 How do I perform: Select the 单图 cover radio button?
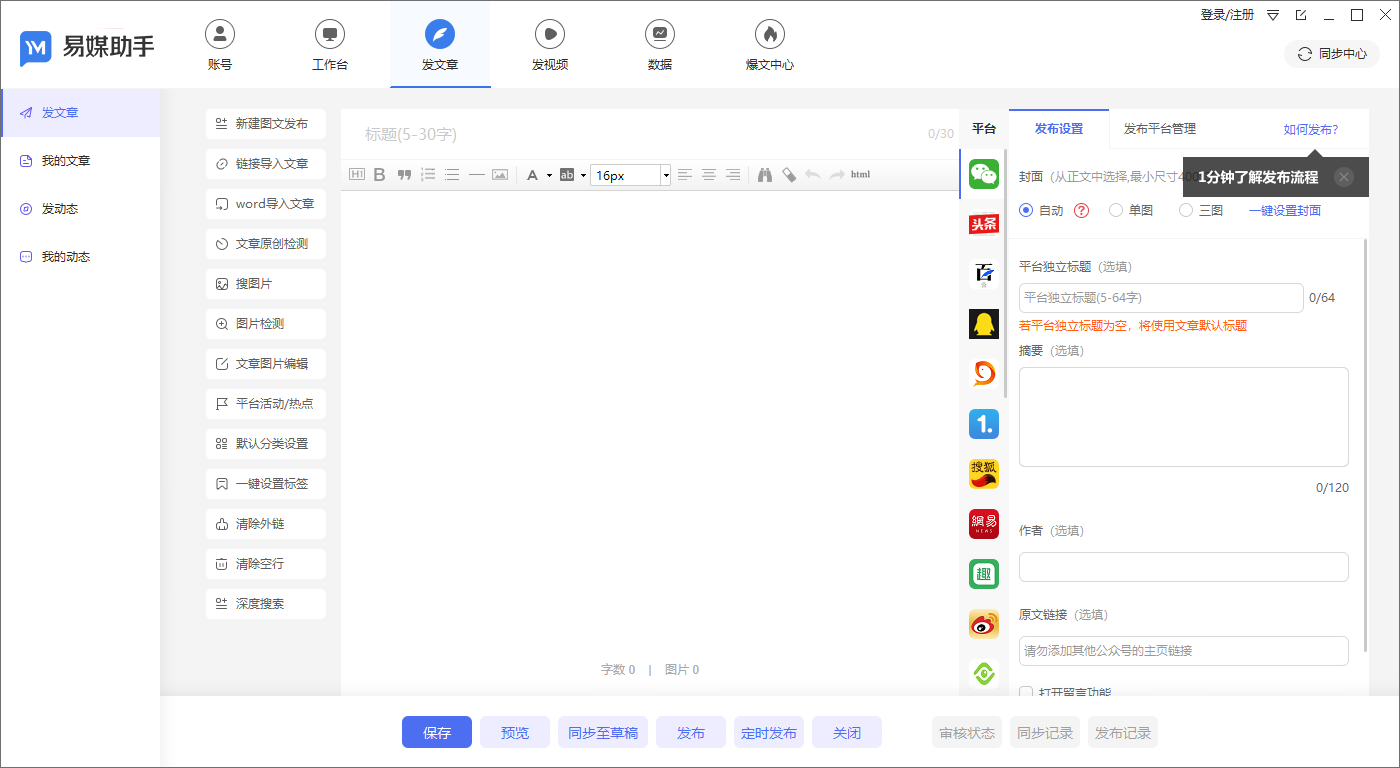pyautogui.click(x=1116, y=211)
